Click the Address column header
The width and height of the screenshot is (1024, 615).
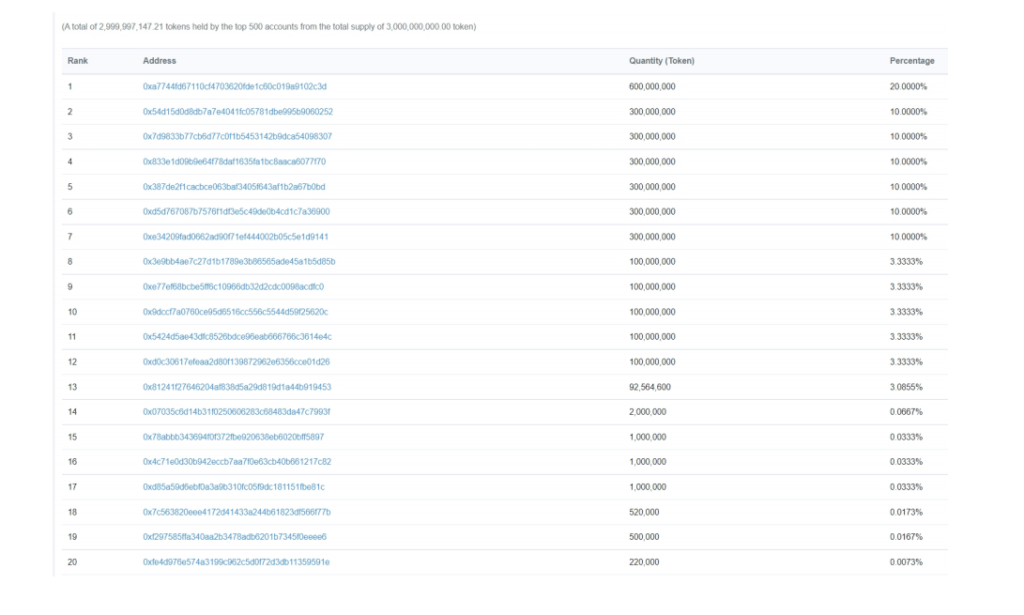[x=159, y=61]
